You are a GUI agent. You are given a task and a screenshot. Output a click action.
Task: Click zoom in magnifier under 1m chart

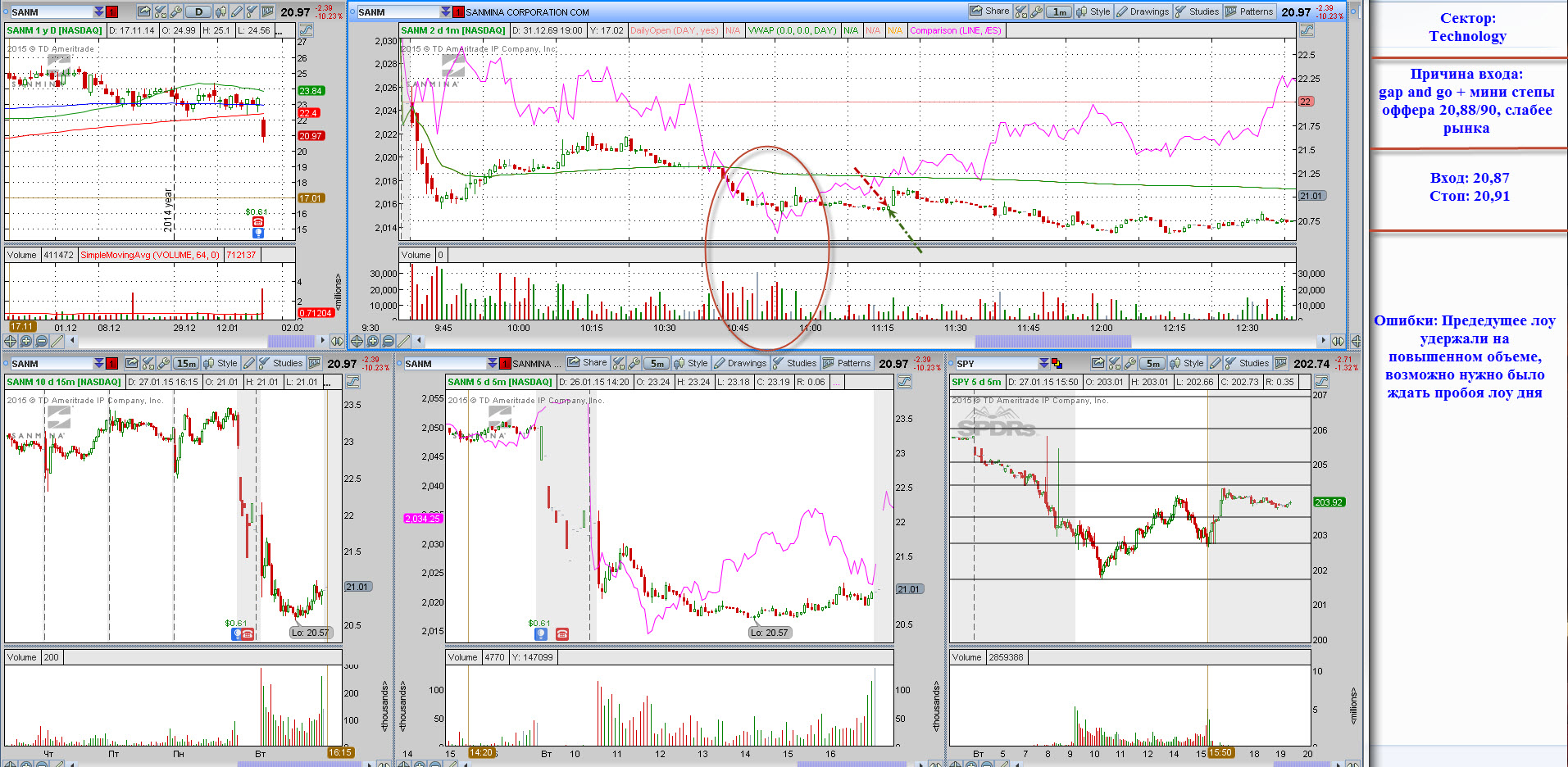(372, 341)
